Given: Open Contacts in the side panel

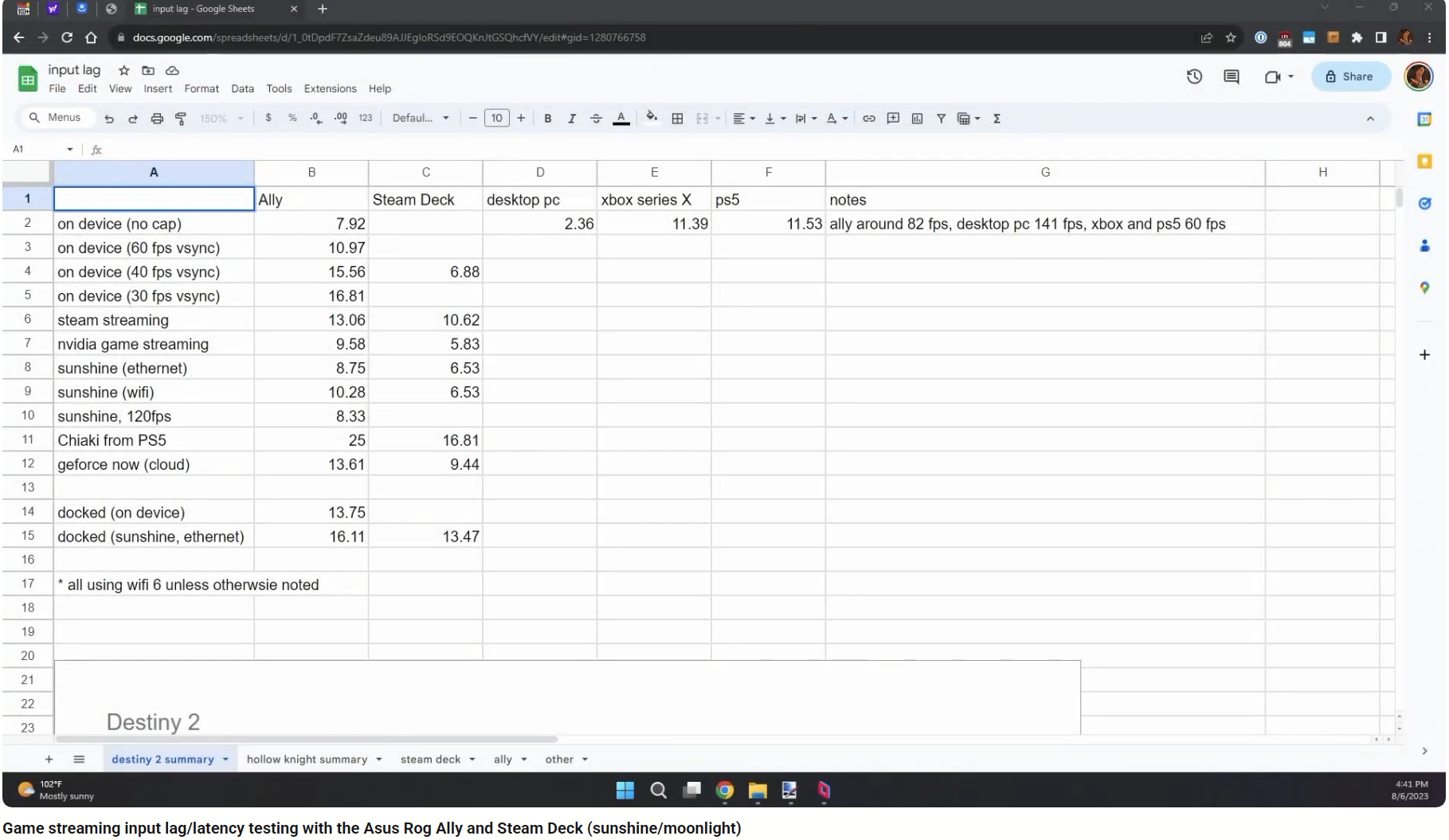Looking at the screenshot, I should (x=1424, y=246).
